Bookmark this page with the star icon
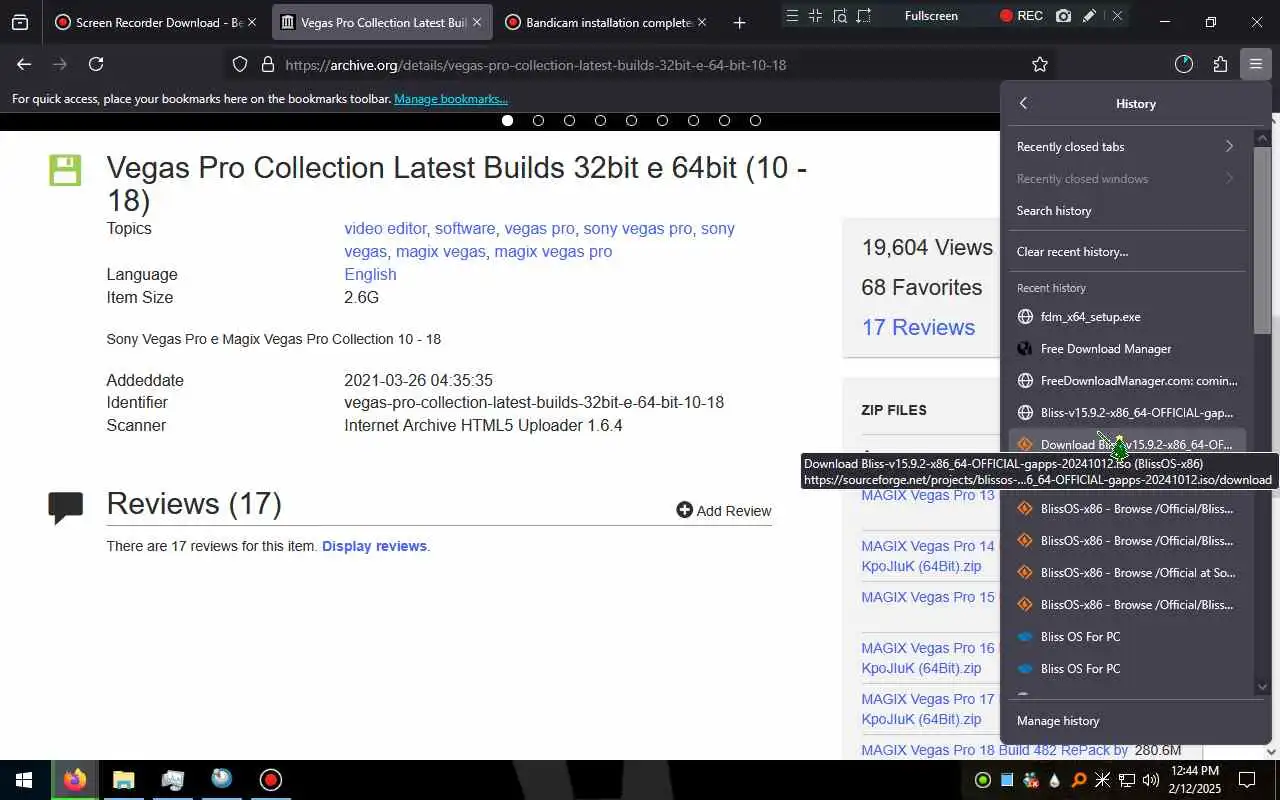This screenshot has height=800, width=1280. click(1040, 64)
